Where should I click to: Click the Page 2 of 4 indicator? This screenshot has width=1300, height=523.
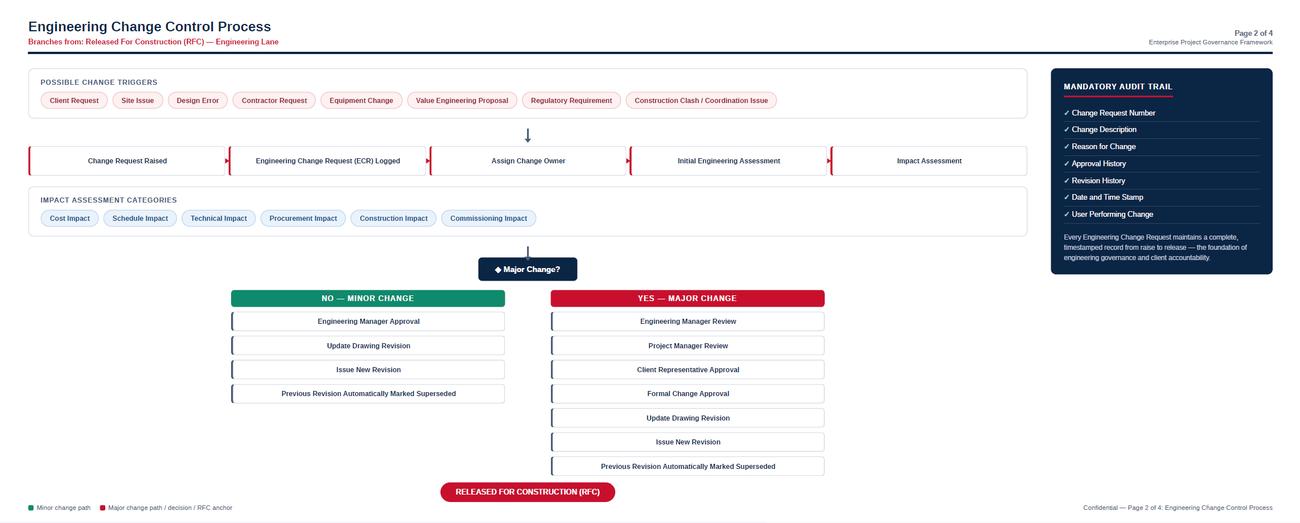(1254, 33)
